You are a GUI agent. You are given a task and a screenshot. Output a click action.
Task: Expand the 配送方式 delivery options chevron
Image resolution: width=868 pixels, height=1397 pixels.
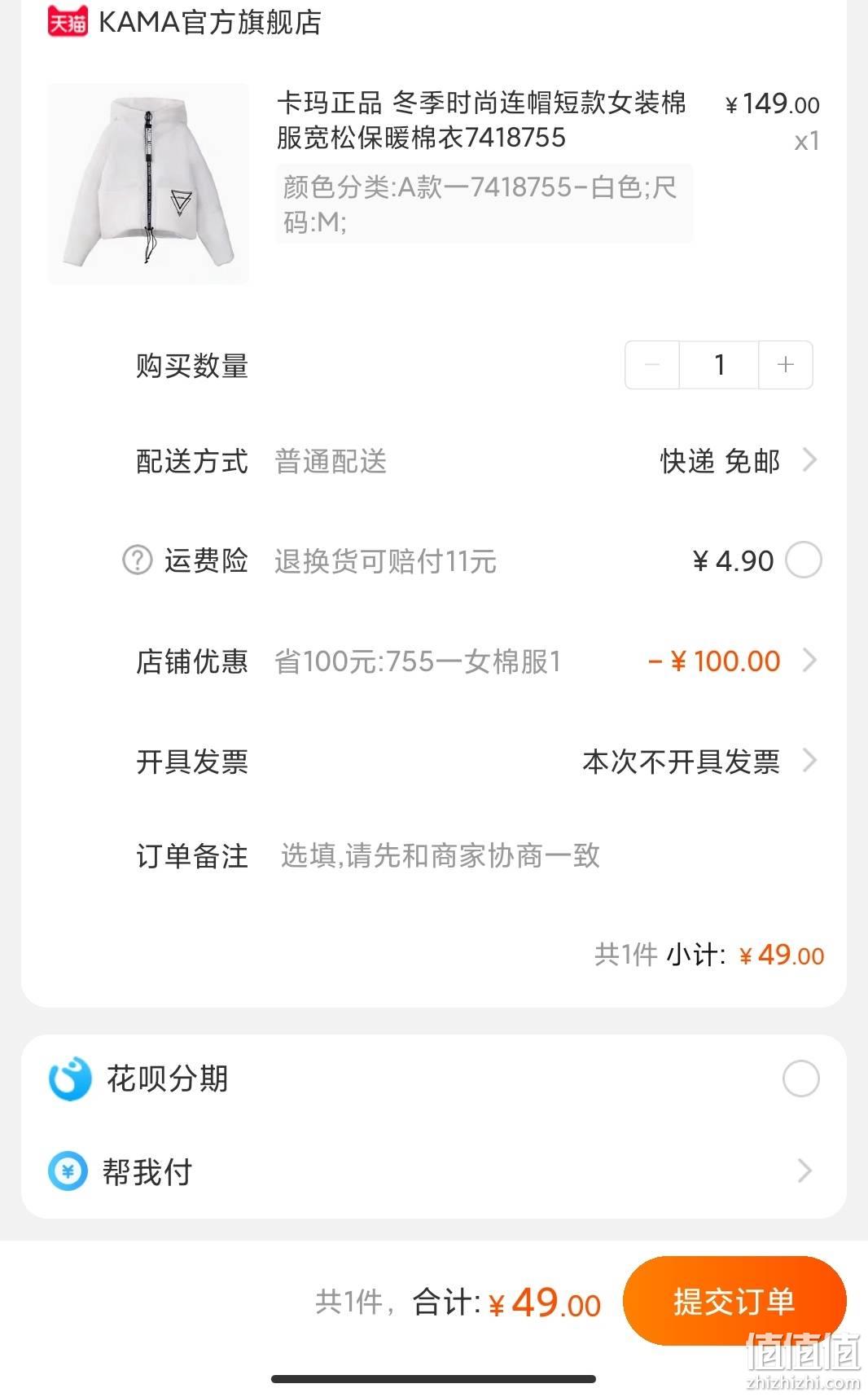[809, 460]
